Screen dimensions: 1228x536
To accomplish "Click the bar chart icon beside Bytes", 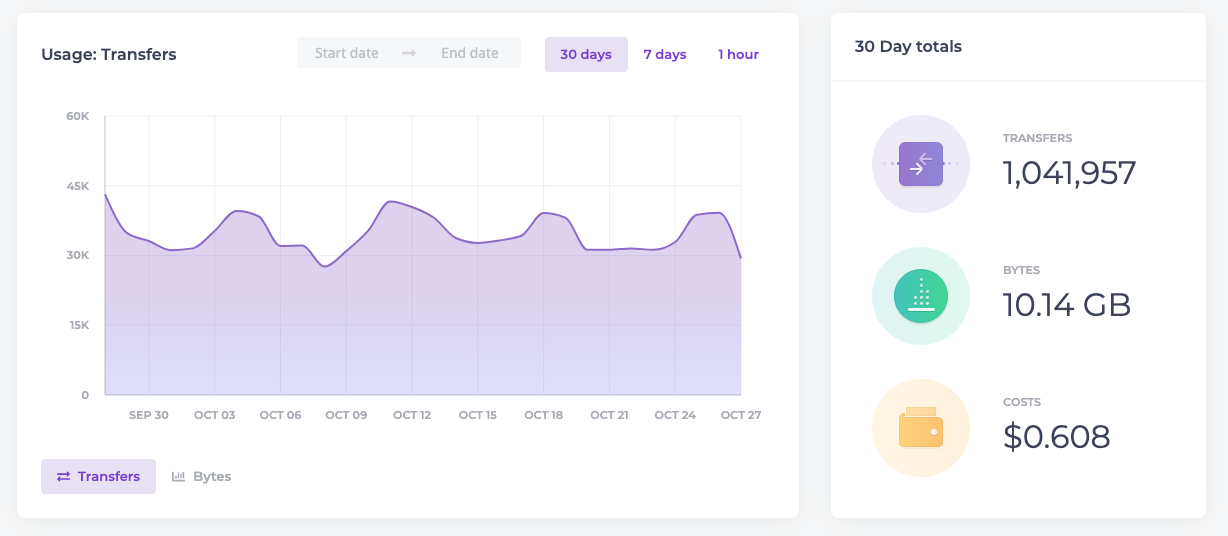I will [179, 477].
